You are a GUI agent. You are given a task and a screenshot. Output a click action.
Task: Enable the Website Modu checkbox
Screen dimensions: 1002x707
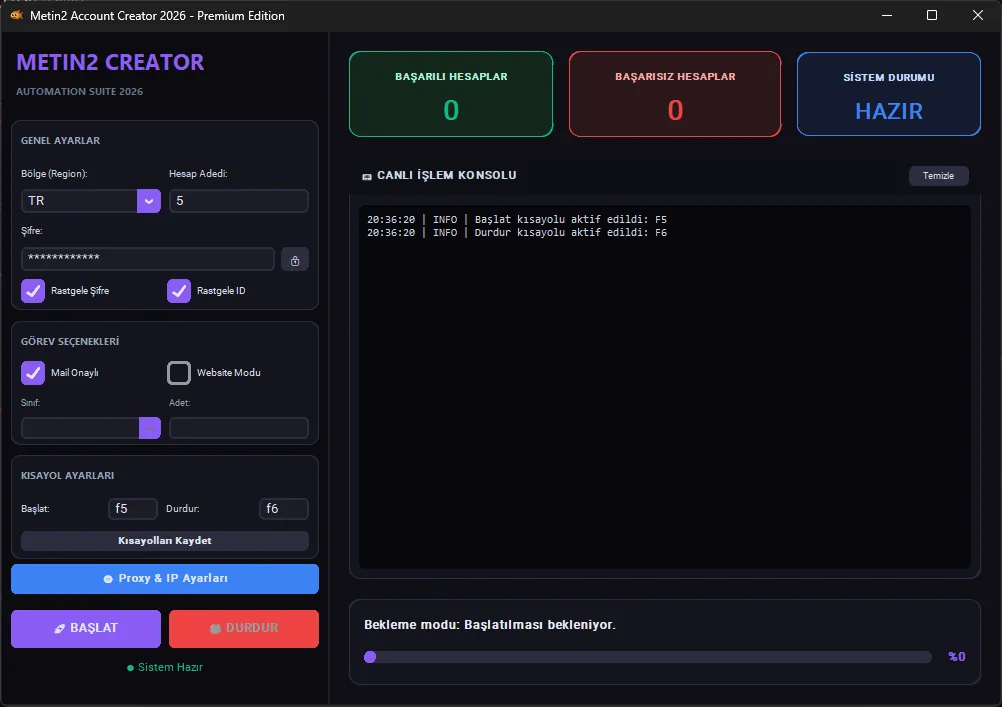[179, 373]
